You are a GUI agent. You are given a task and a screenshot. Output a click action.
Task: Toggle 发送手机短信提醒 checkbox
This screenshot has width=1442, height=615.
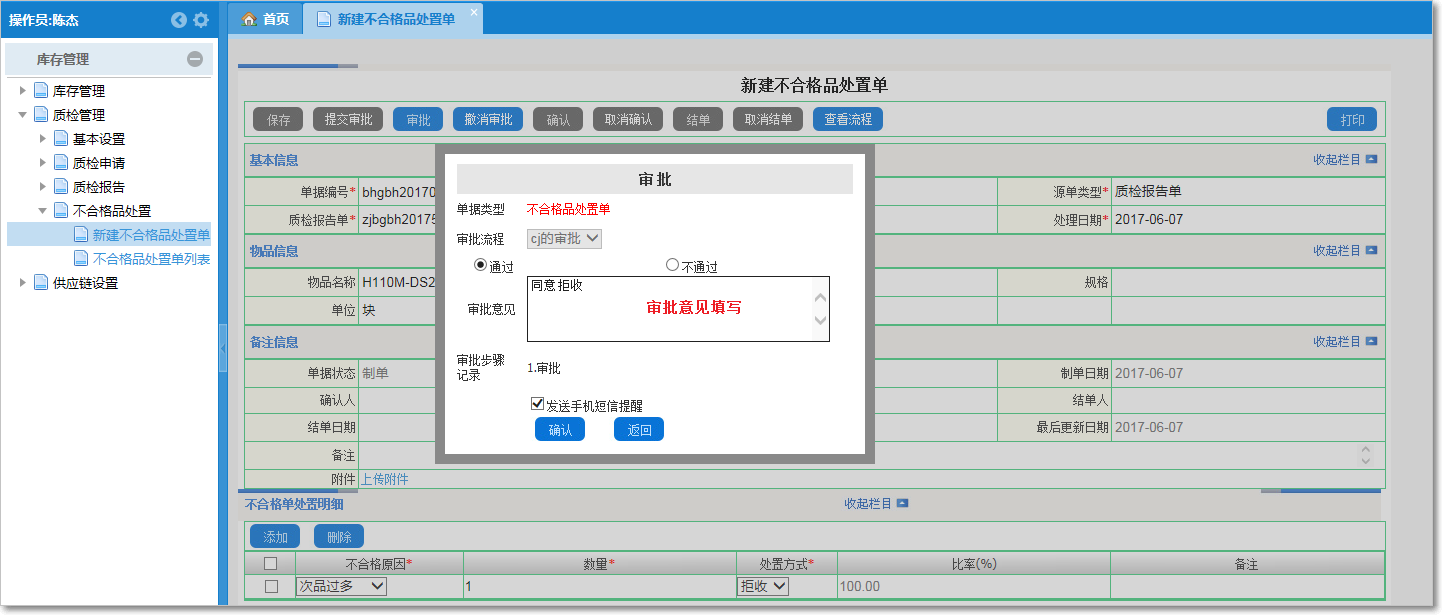tap(537, 404)
